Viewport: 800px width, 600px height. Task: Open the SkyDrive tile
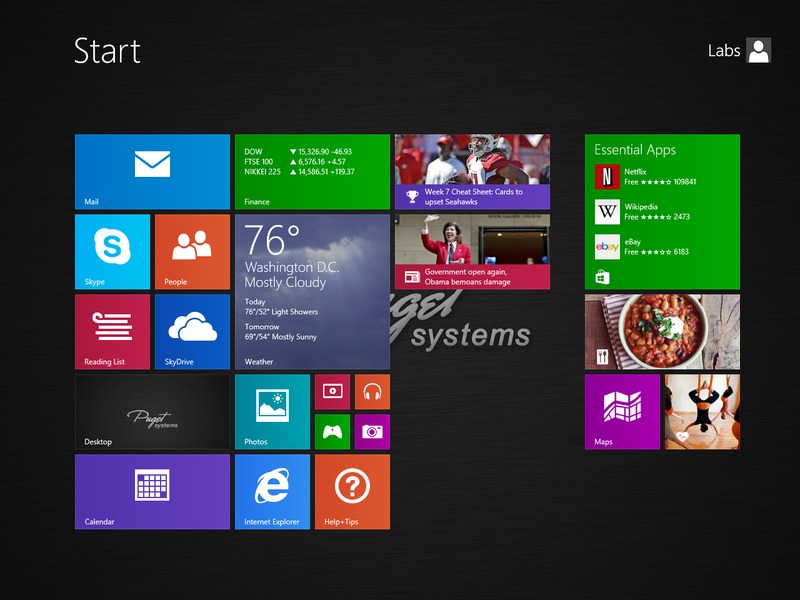pos(192,331)
